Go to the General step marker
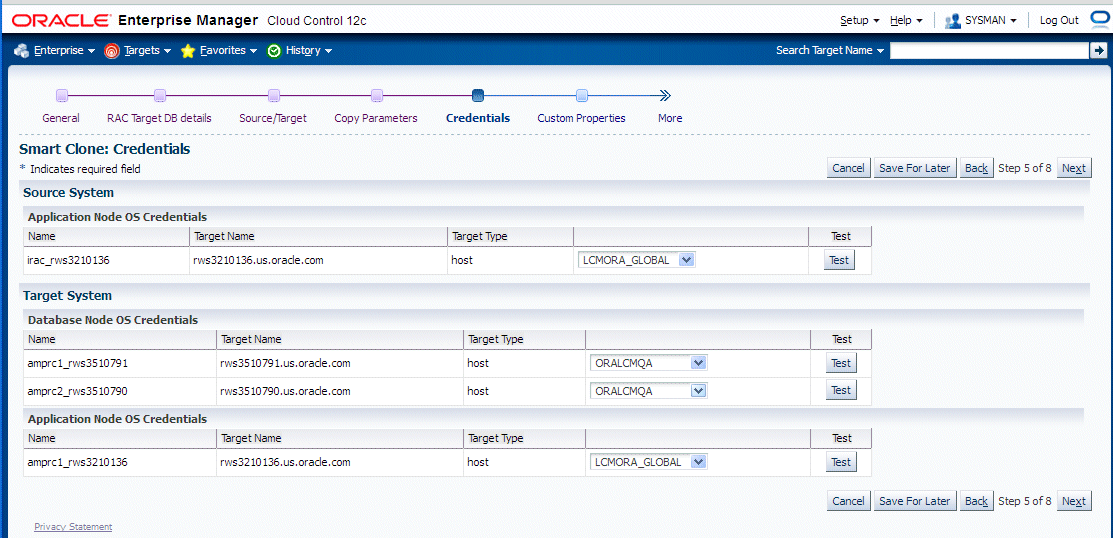Screen dimensions: 1113x538 [x=62, y=95]
